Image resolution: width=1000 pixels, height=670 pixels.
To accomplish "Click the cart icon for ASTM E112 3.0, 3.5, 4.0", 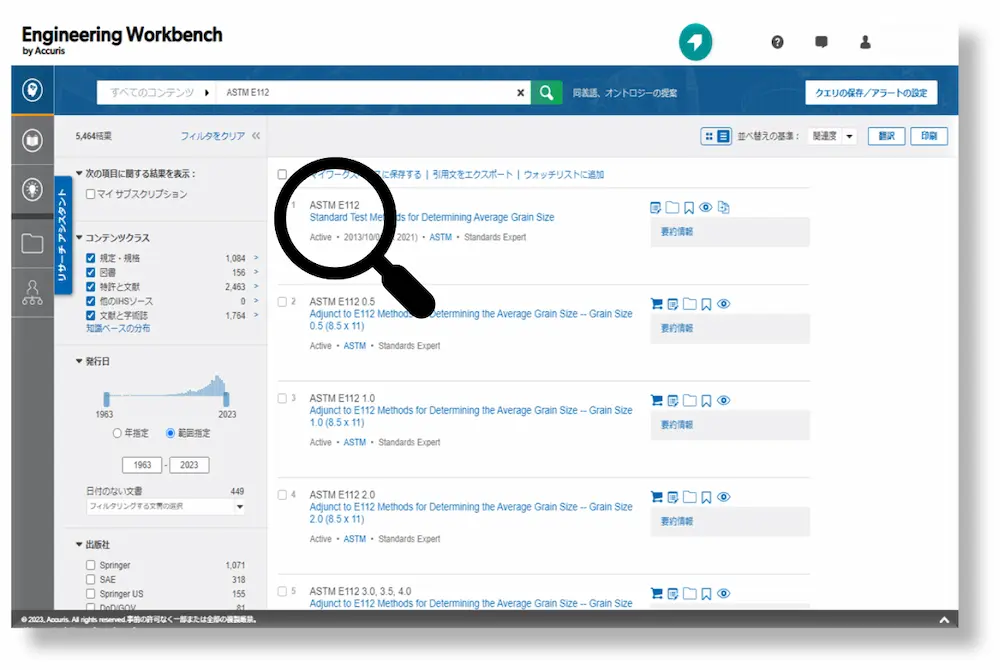I will 656,594.
